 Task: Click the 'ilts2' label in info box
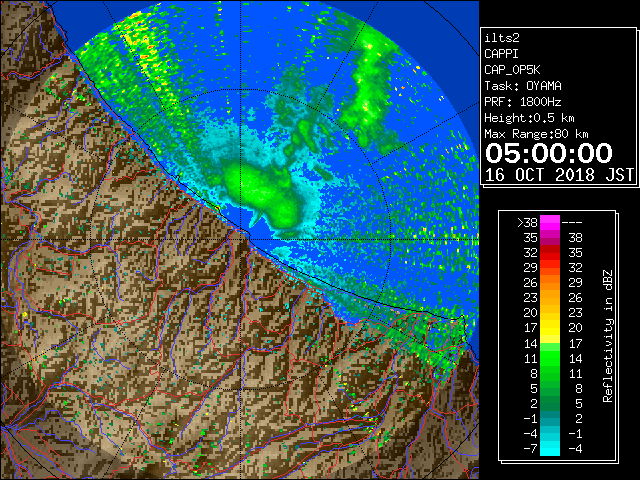point(502,38)
